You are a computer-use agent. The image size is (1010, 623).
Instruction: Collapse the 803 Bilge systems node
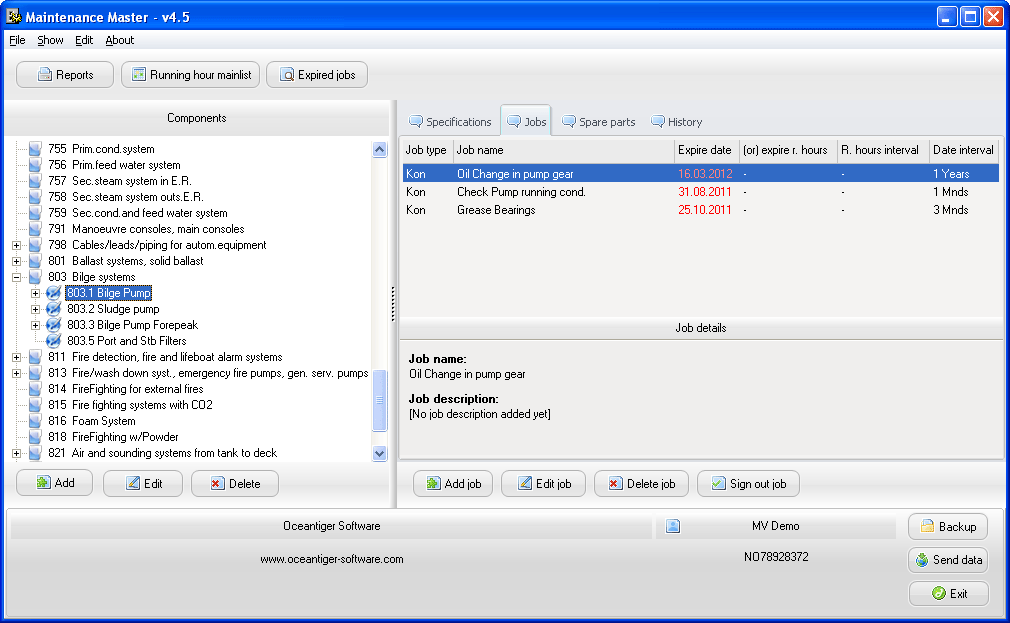click(x=15, y=277)
